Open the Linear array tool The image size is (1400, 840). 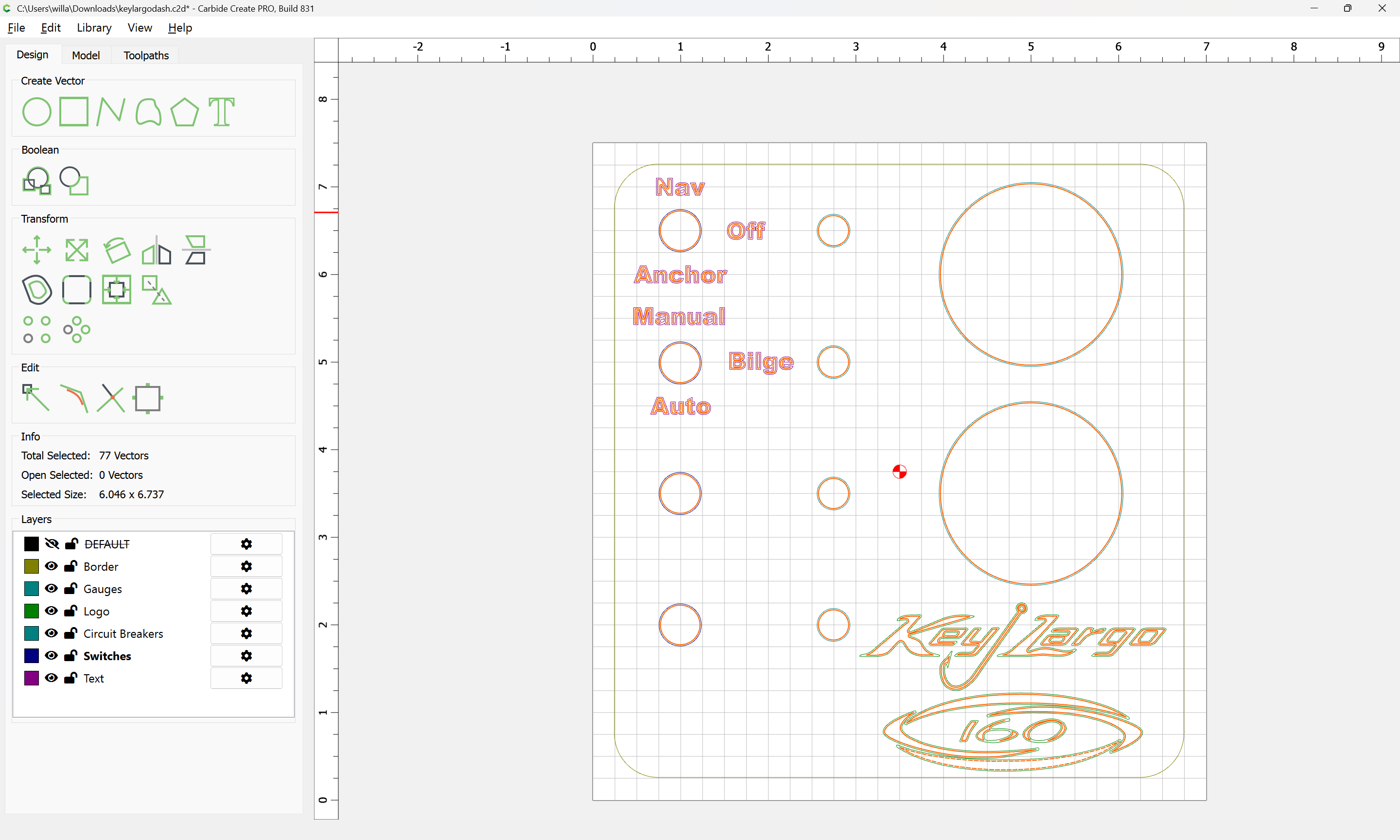[x=37, y=330]
